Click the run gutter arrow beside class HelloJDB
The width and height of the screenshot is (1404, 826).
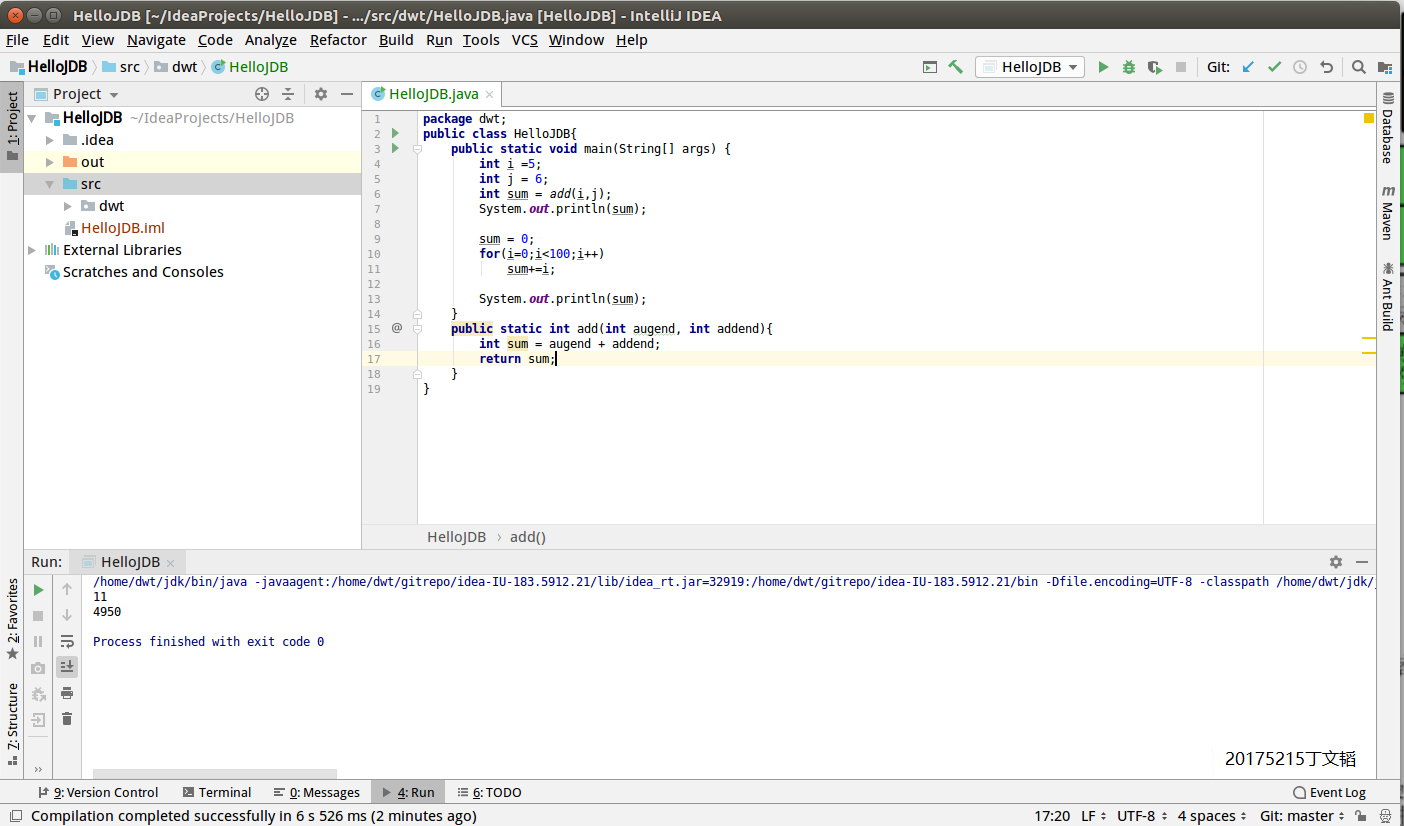pyautogui.click(x=395, y=133)
